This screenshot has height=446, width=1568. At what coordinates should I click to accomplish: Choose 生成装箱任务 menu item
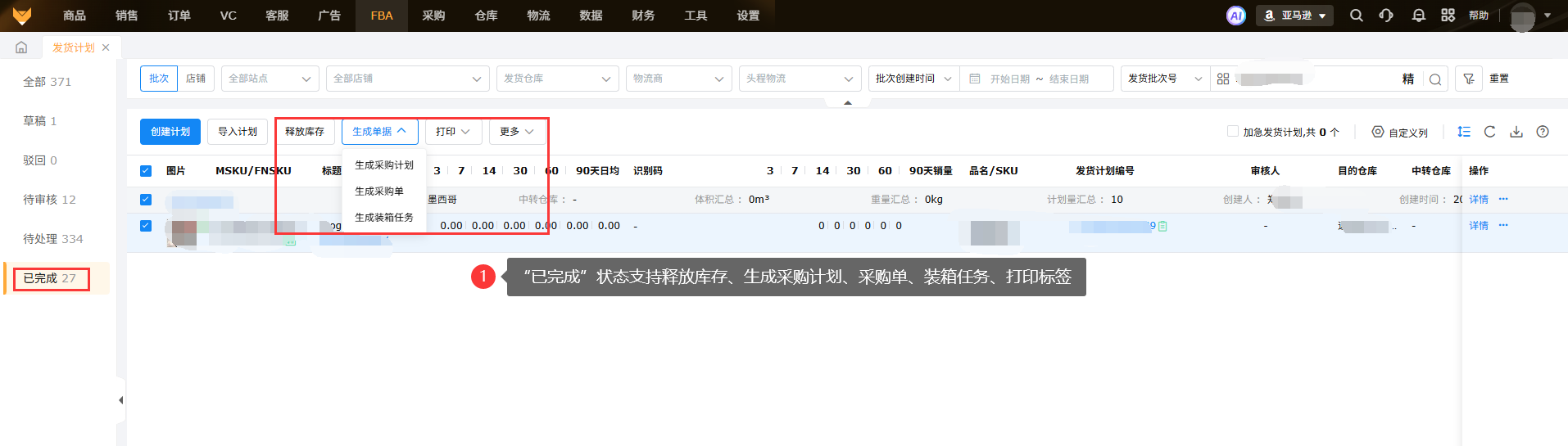(x=384, y=218)
